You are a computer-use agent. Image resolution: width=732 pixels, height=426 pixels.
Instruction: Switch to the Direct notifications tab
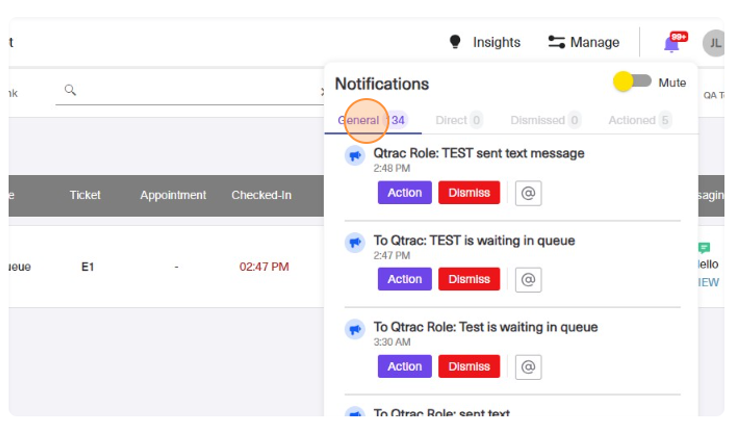coord(451,120)
